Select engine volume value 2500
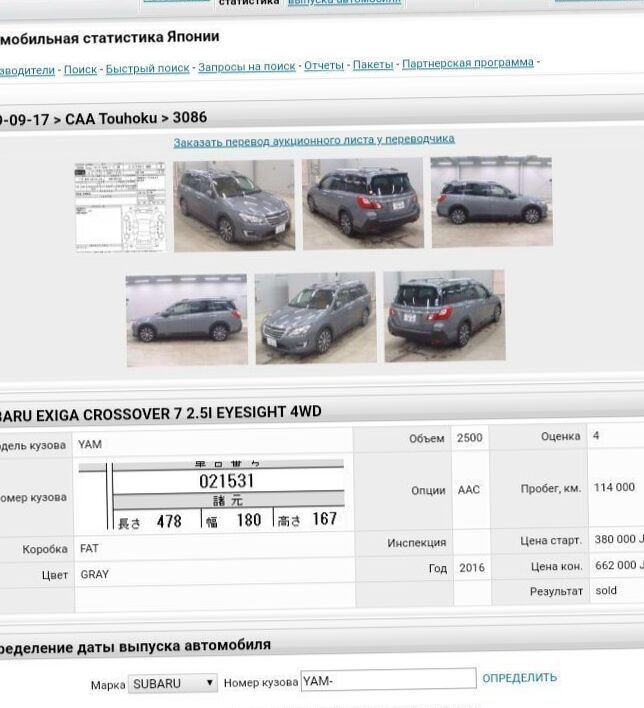The height and width of the screenshot is (708, 644). point(469,438)
